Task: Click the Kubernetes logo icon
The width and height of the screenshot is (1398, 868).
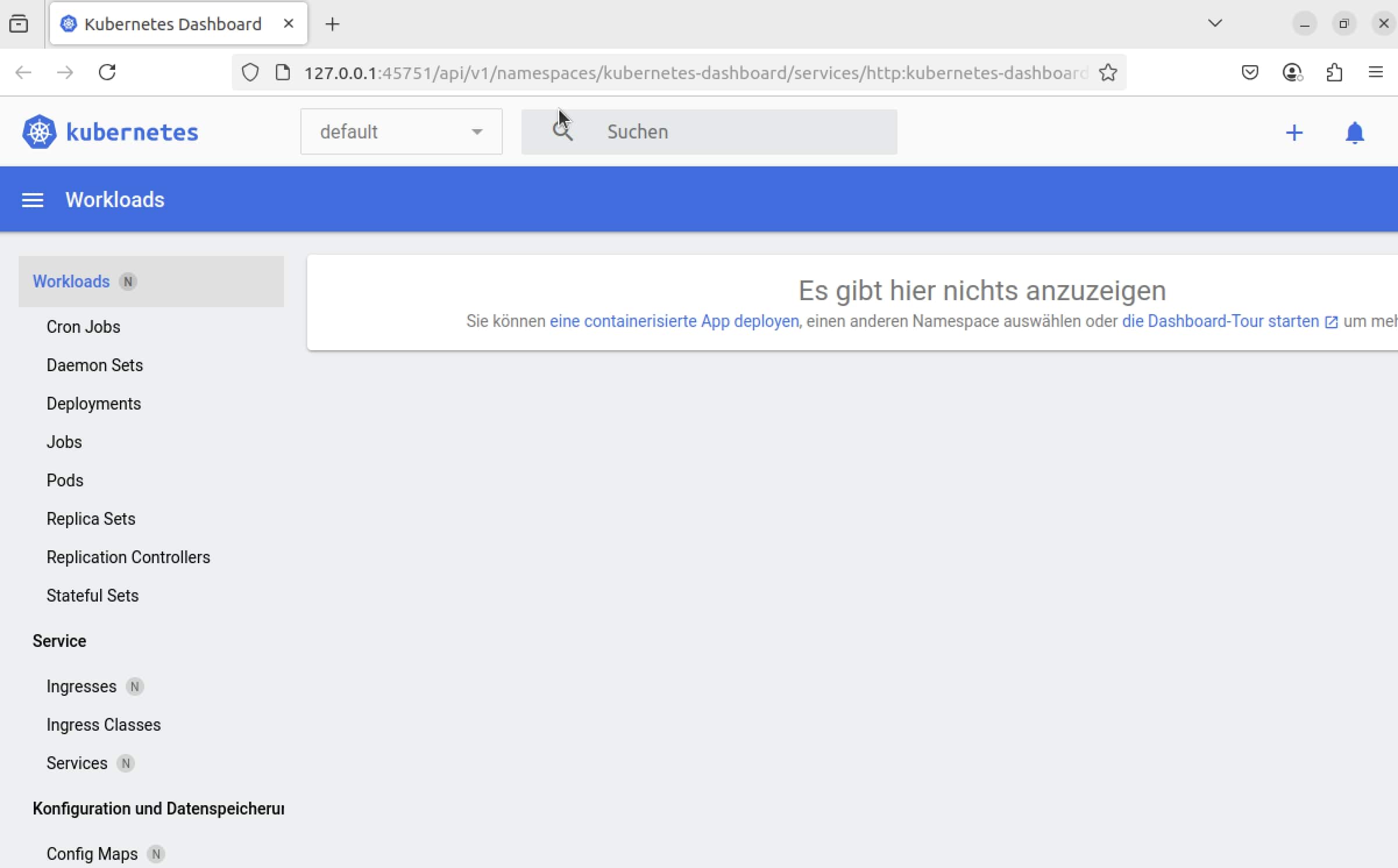Action: point(39,132)
